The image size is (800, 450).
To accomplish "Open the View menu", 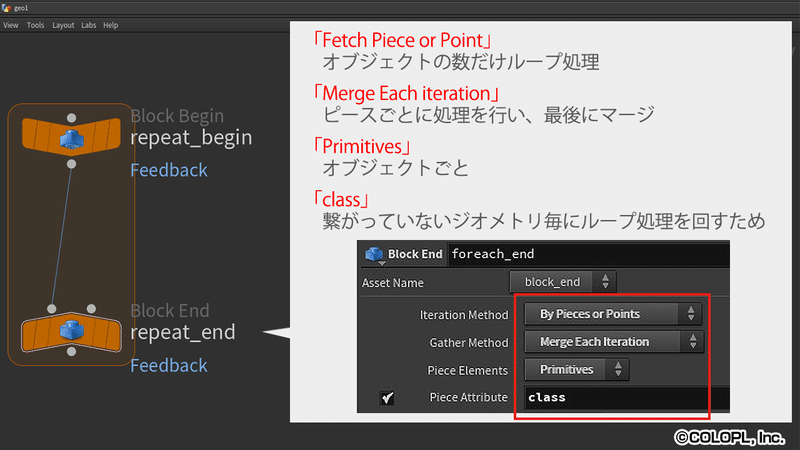I will click(11, 25).
